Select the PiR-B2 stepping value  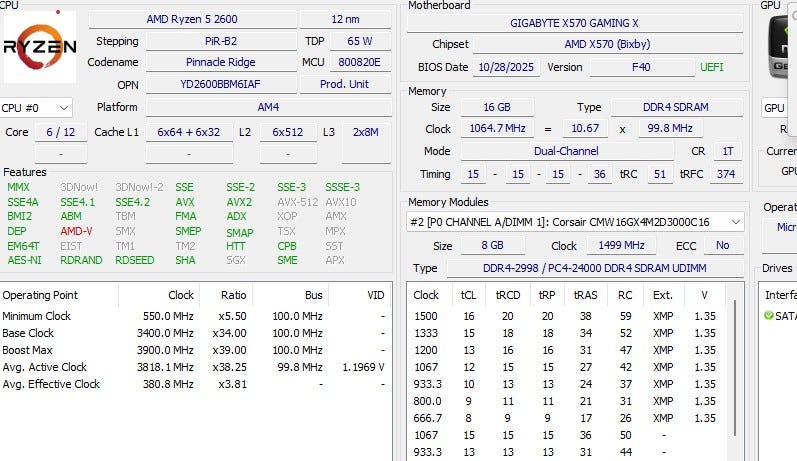point(221,41)
